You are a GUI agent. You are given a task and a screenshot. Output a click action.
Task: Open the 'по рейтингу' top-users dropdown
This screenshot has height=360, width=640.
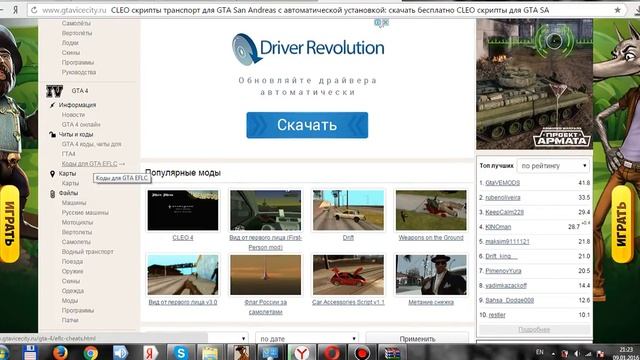click(x=553, y=166)
